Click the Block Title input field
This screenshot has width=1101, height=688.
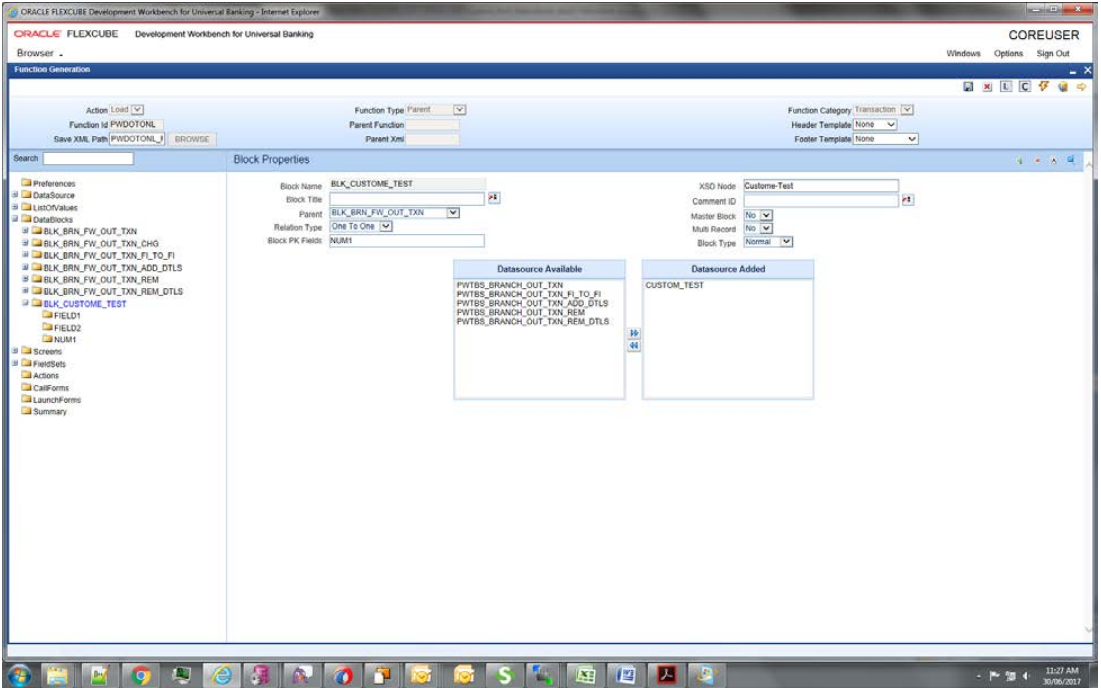pyautogui.click(x=407, y=199)
